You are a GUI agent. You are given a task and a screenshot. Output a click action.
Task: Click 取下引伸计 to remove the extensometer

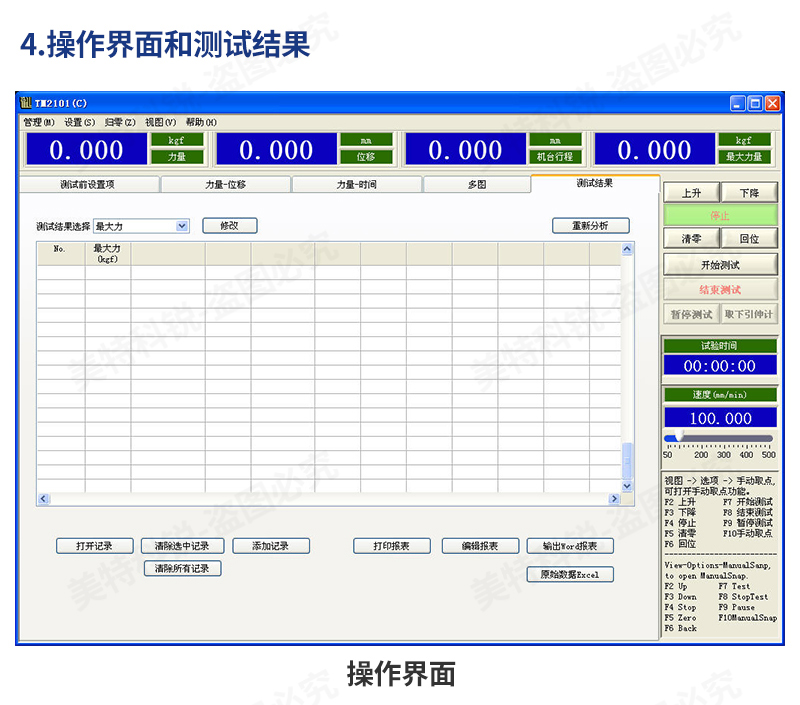tap(749, 314)
